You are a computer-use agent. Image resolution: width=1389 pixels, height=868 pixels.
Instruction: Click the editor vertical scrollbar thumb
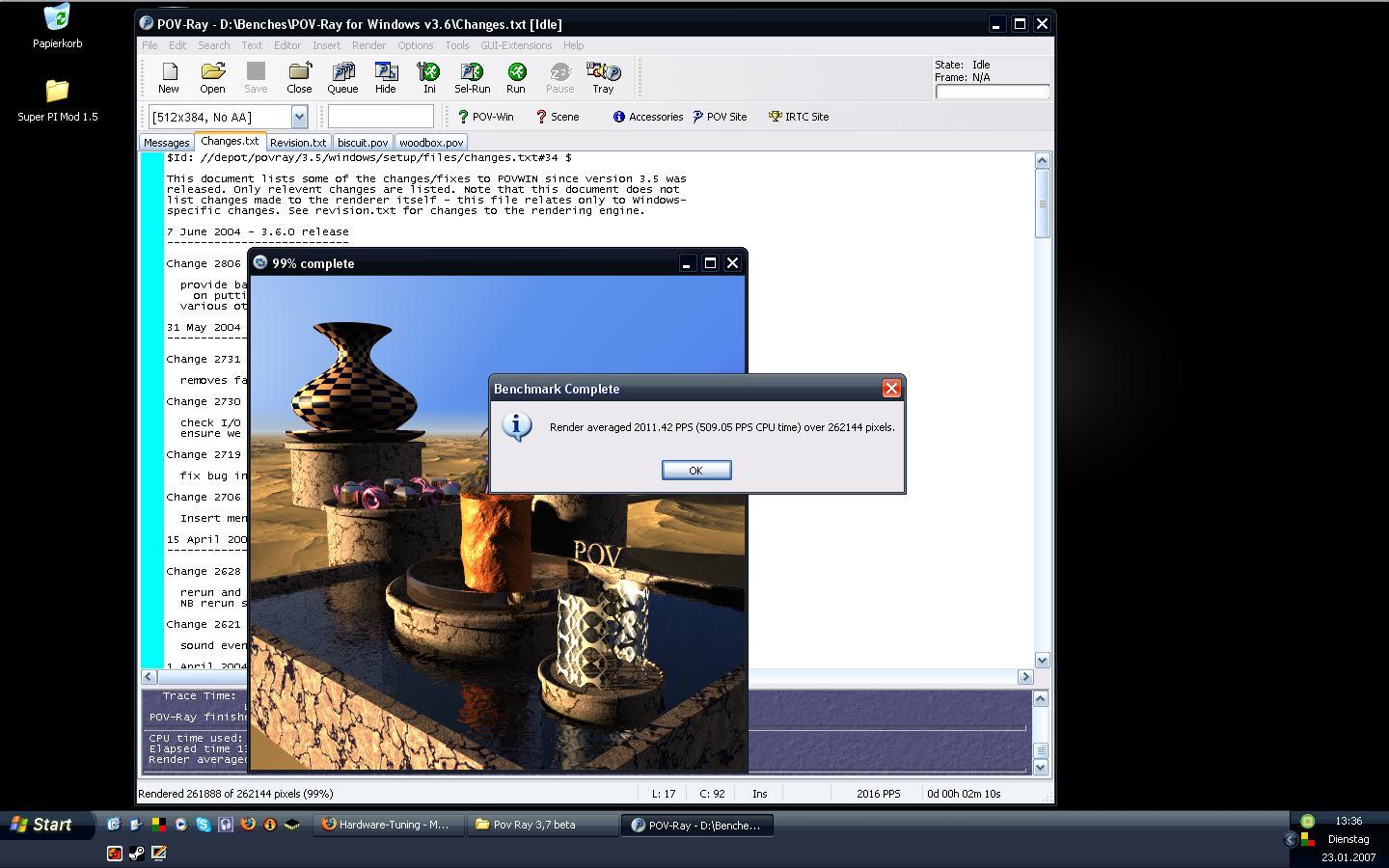(x=1042, y=203)
